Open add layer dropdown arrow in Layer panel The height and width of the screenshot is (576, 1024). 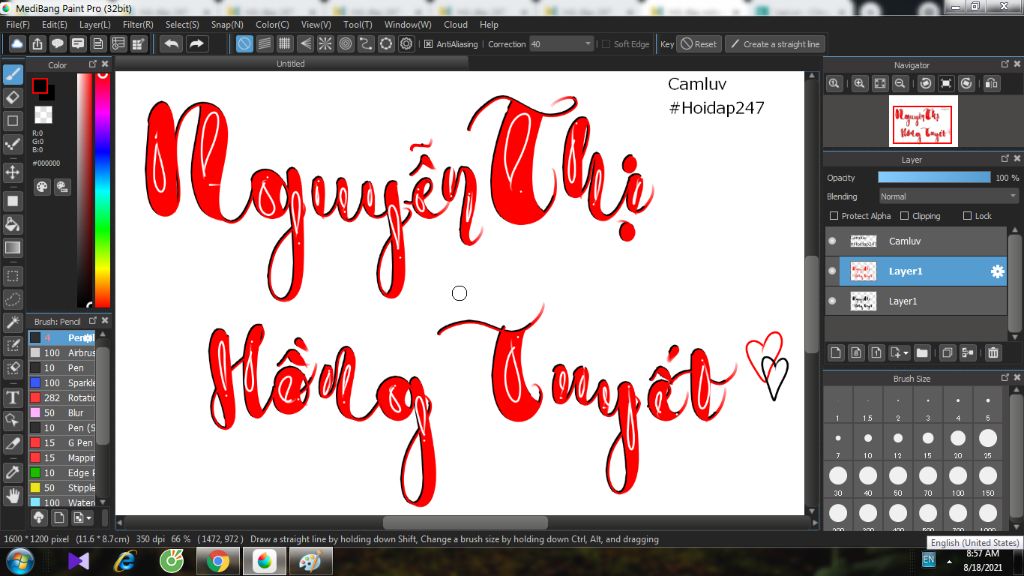coord(906,353)
